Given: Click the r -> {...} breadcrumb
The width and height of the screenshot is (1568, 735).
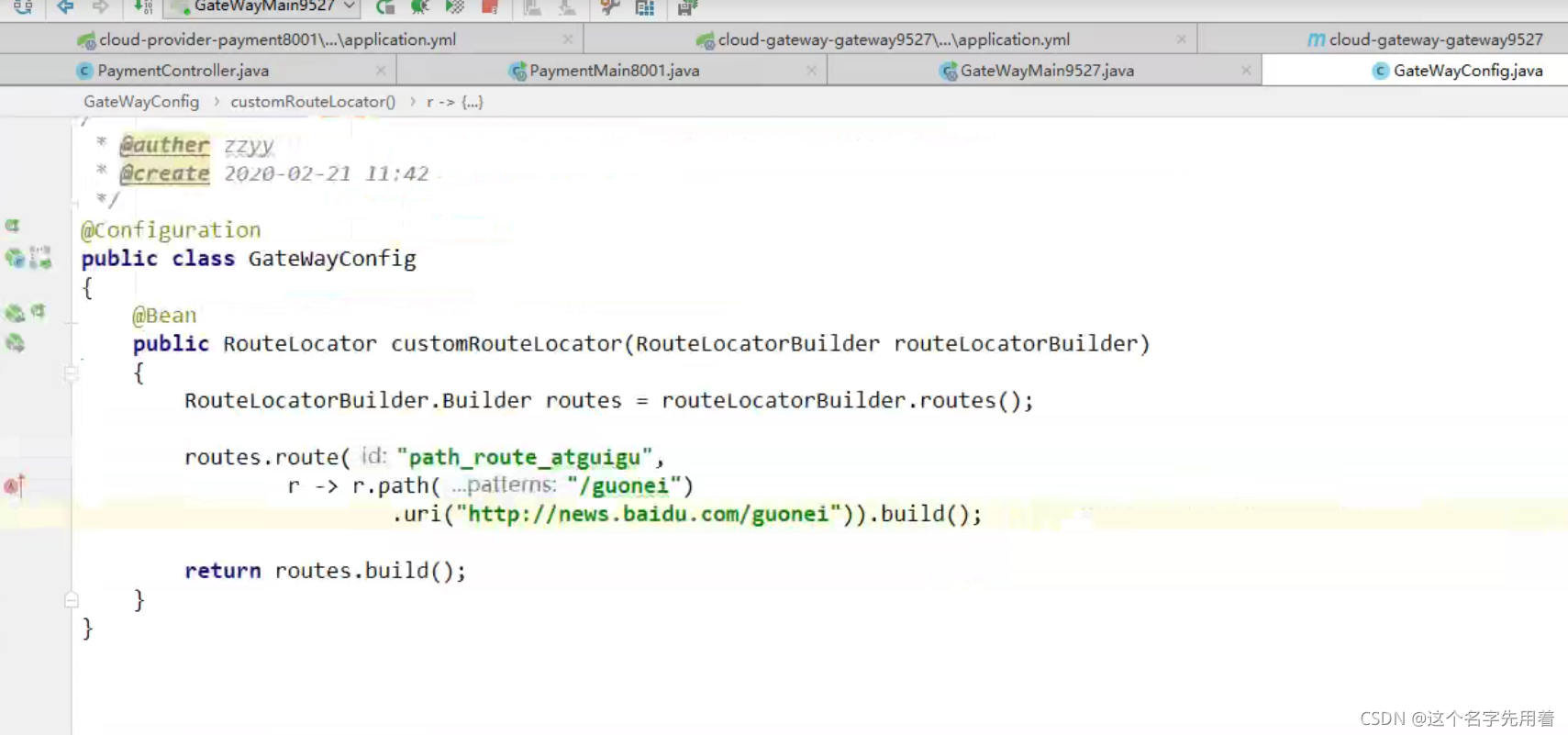Looking at the screenshot, I should click(454, 102).
